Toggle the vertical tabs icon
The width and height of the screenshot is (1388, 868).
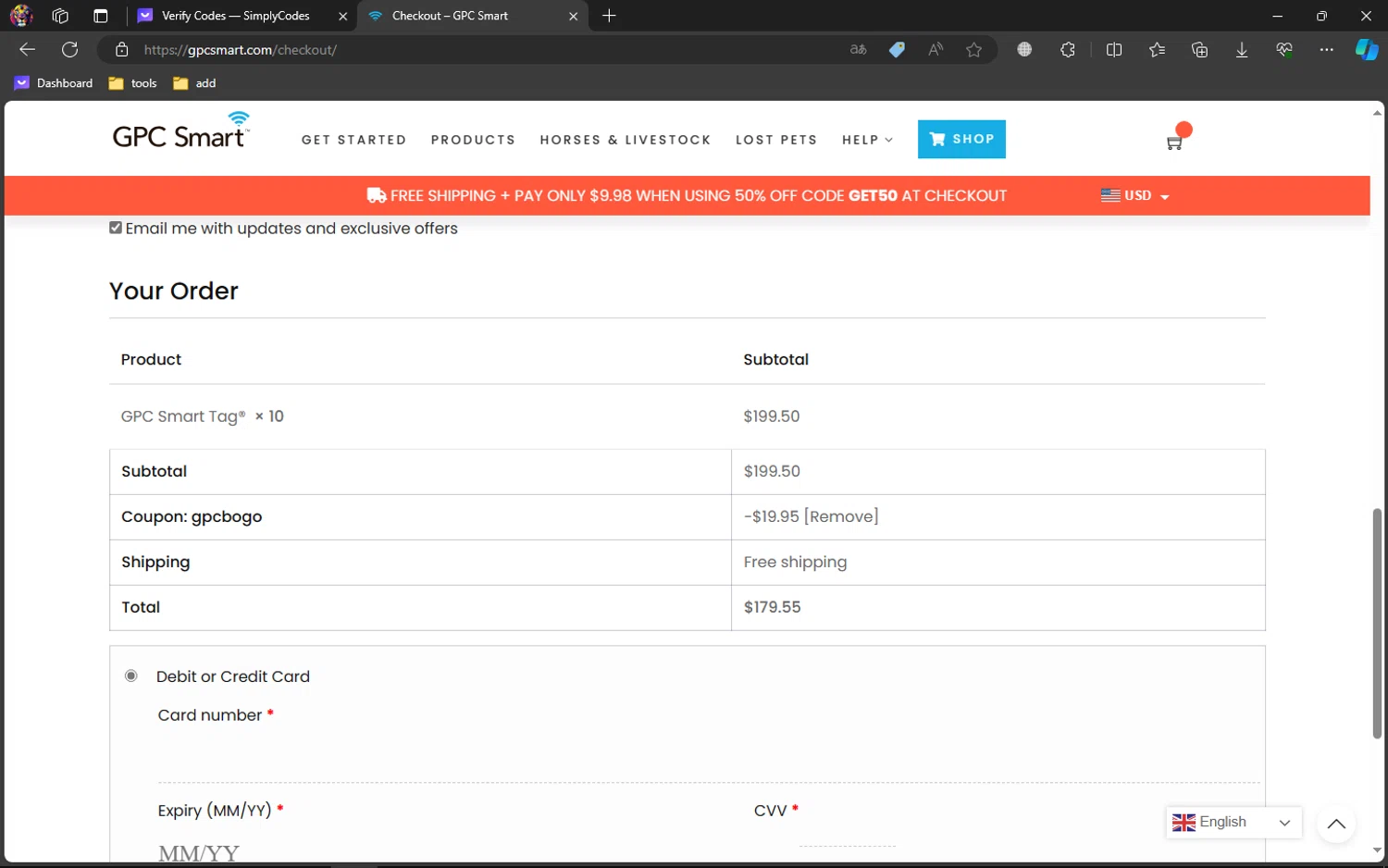coord(101,16)
